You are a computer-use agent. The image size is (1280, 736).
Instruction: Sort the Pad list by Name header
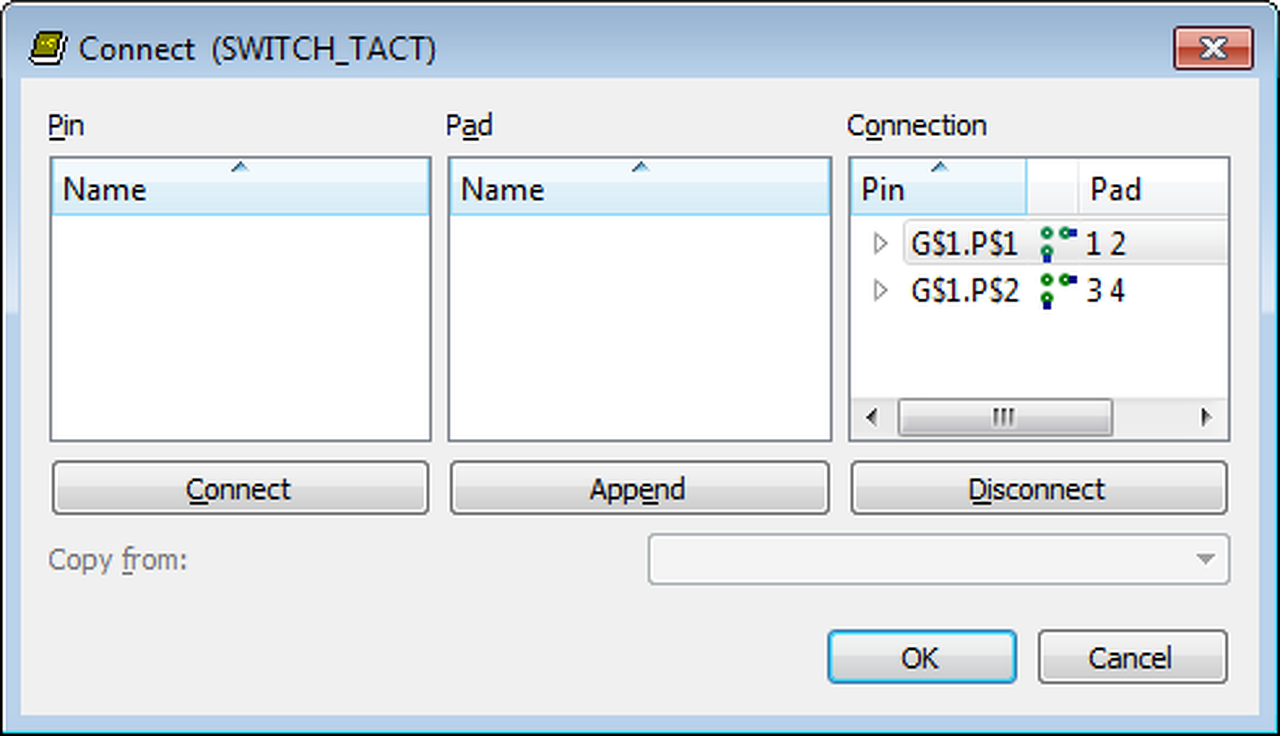coord(640,189)
